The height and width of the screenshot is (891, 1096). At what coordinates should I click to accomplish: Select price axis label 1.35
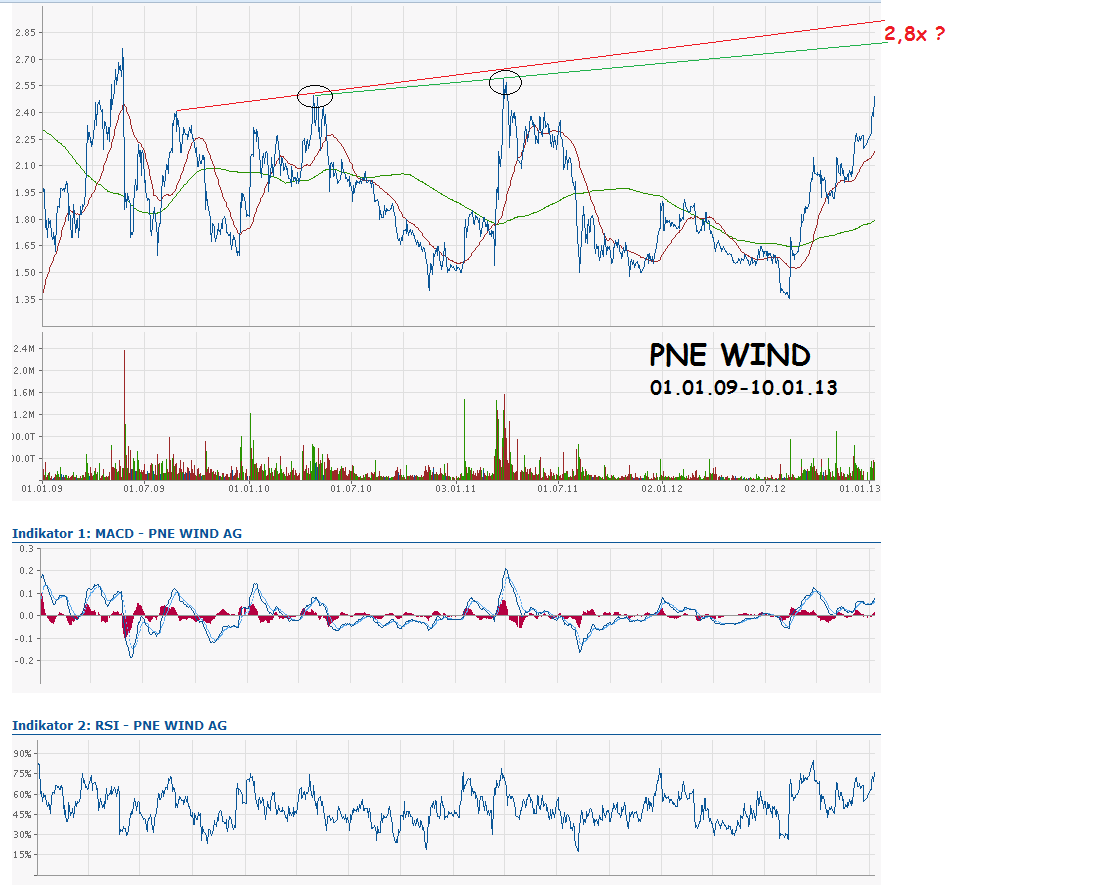pyautogui.click(x=24, y=300)
